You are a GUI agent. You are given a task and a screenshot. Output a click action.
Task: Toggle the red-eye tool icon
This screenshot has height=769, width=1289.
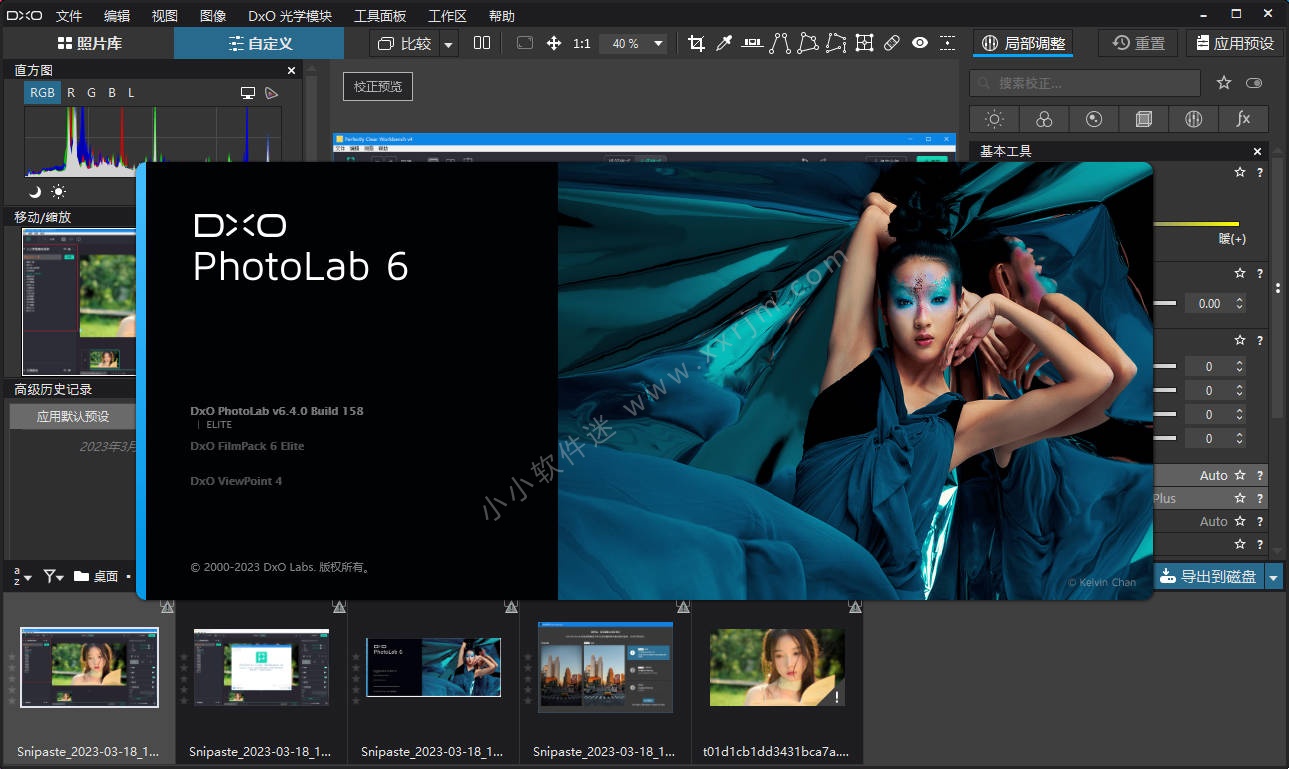(920, 43)
